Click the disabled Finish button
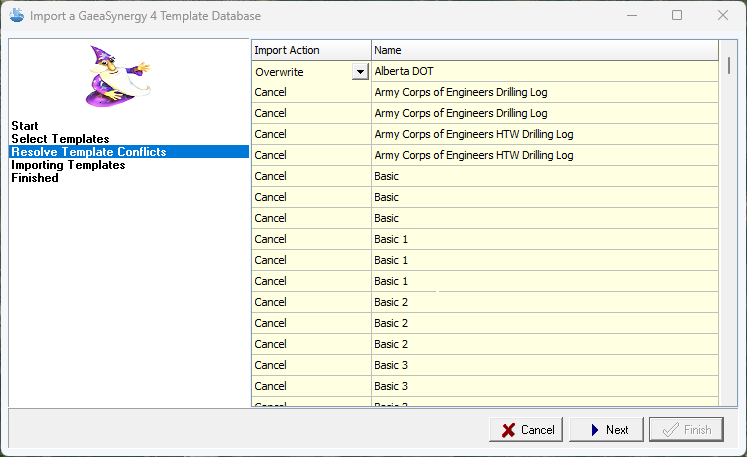747x457 pixels. pyautogui.click(x=686, y=430)
